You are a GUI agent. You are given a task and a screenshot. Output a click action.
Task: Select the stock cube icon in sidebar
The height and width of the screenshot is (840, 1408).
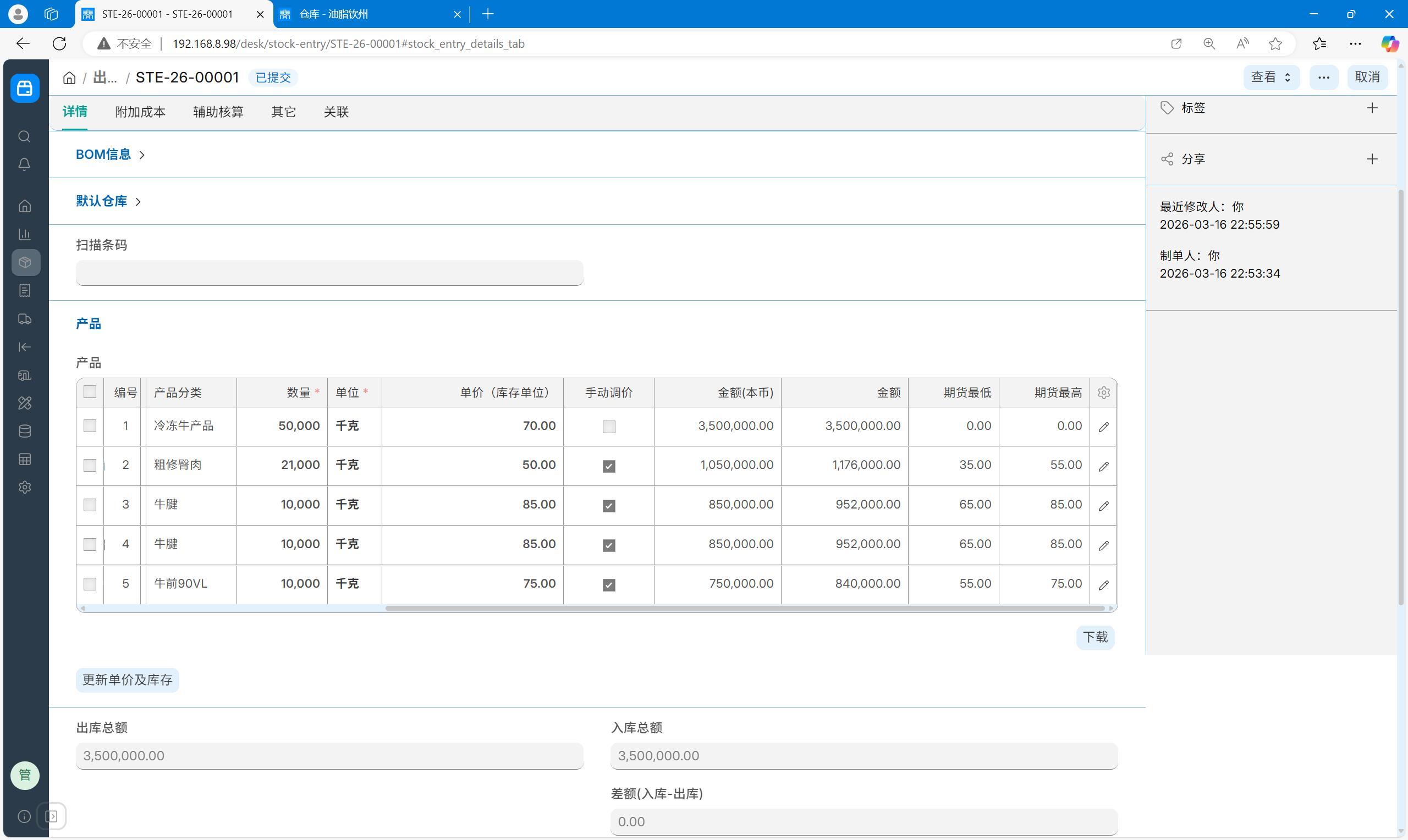(x=25, y=263)
